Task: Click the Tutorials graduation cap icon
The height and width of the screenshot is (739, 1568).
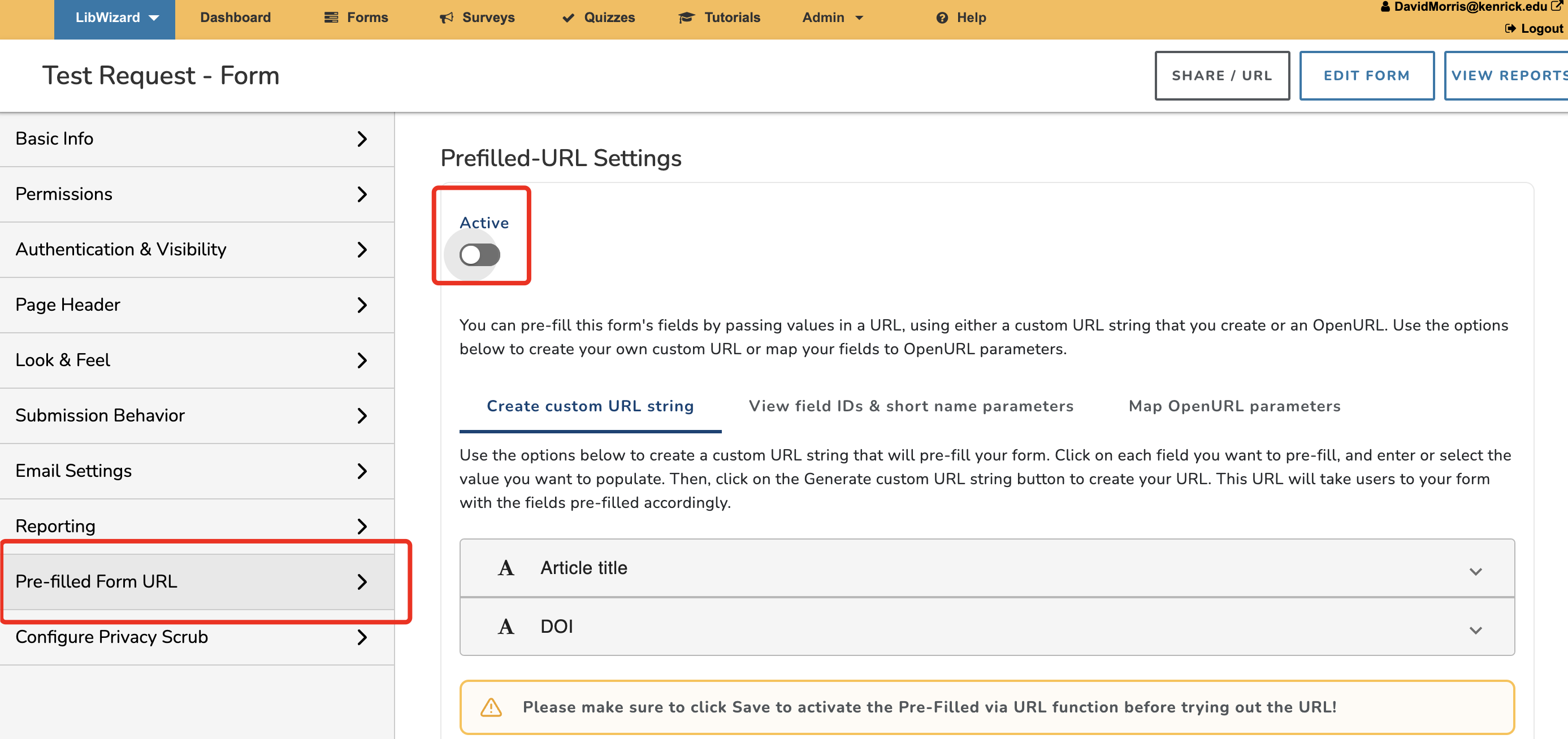Action: tap(687, 18)
